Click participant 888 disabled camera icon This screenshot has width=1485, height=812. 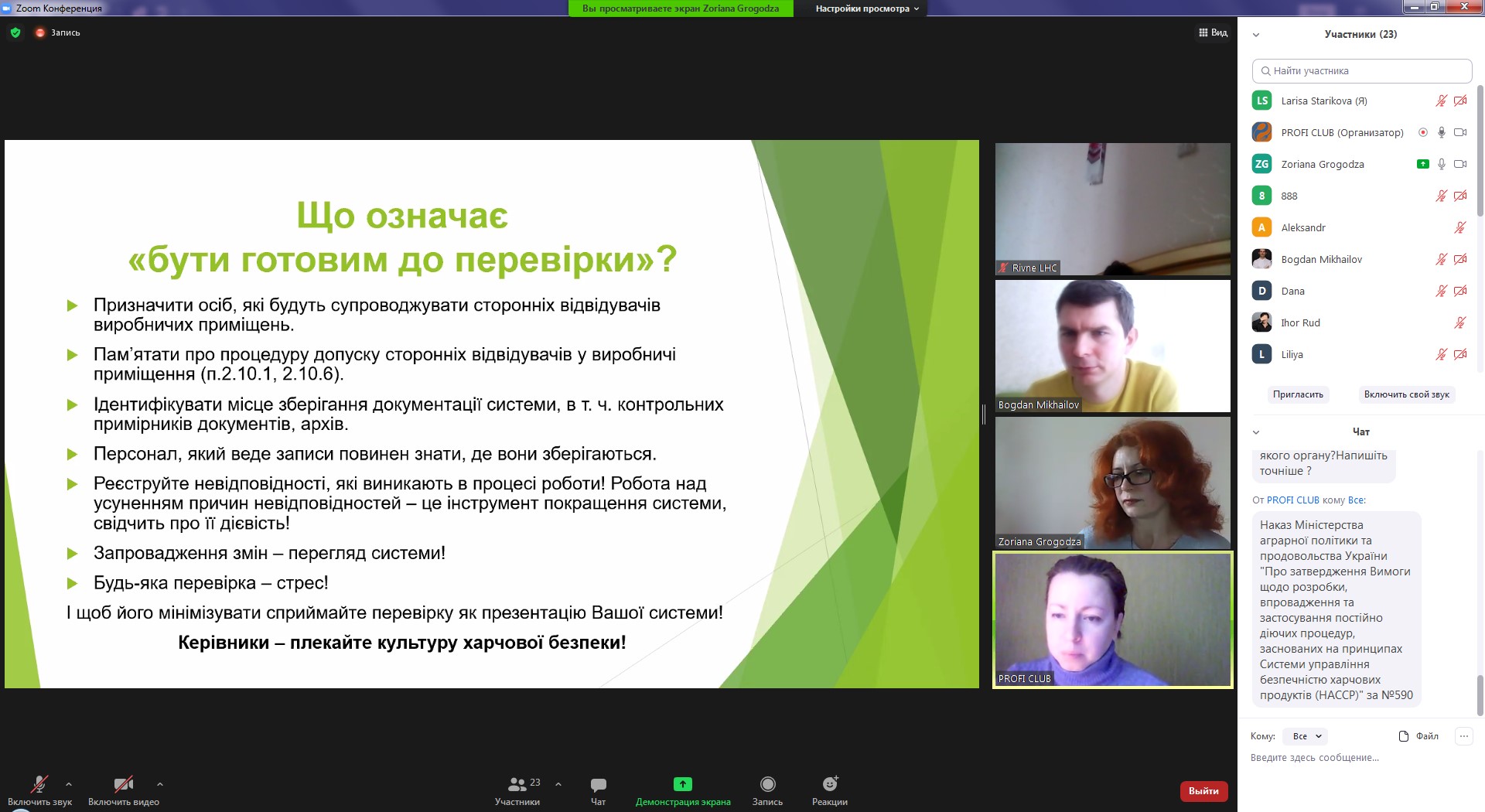[1460, 196]
